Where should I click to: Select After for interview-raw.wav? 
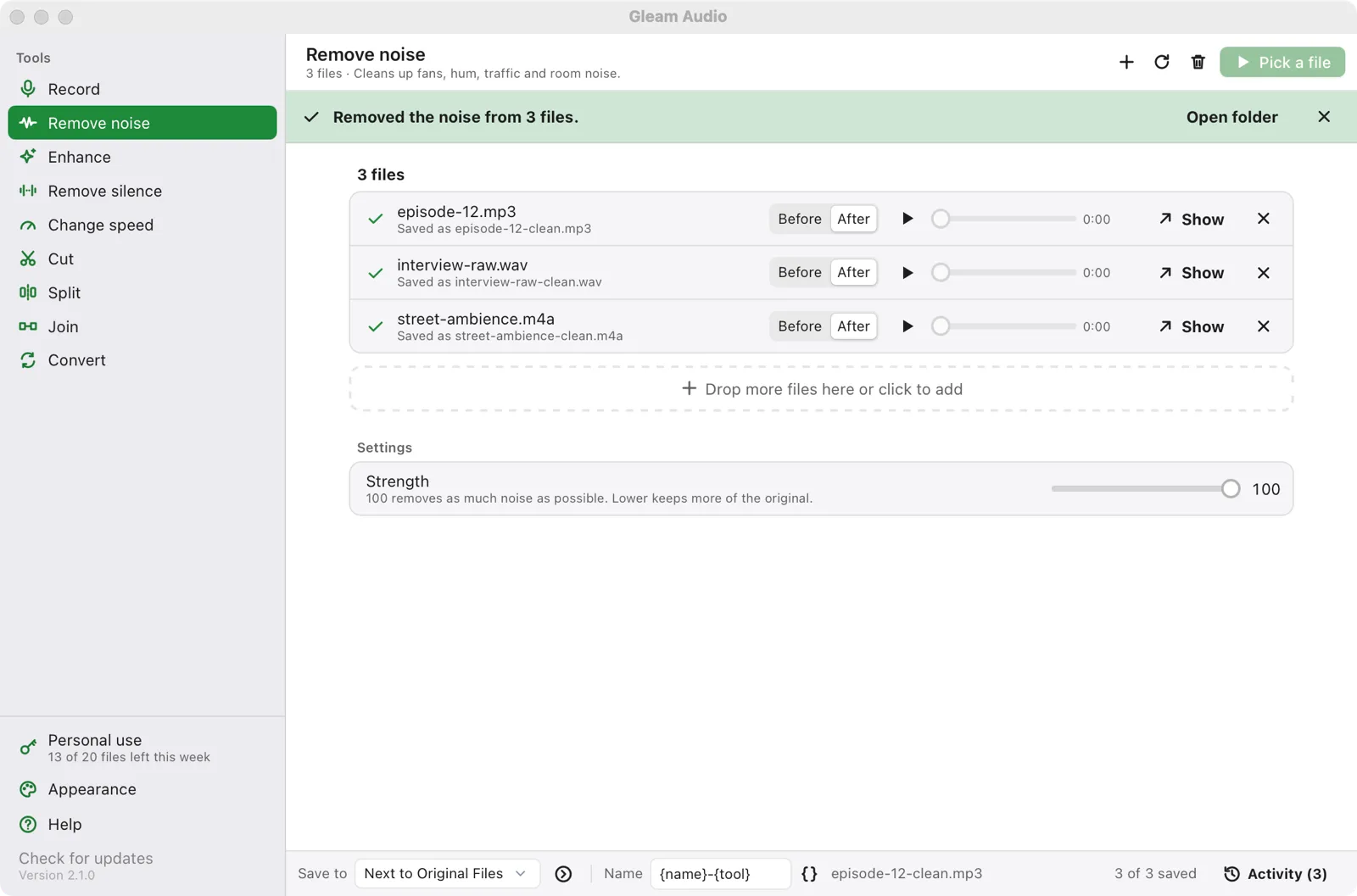coord(853,272)
